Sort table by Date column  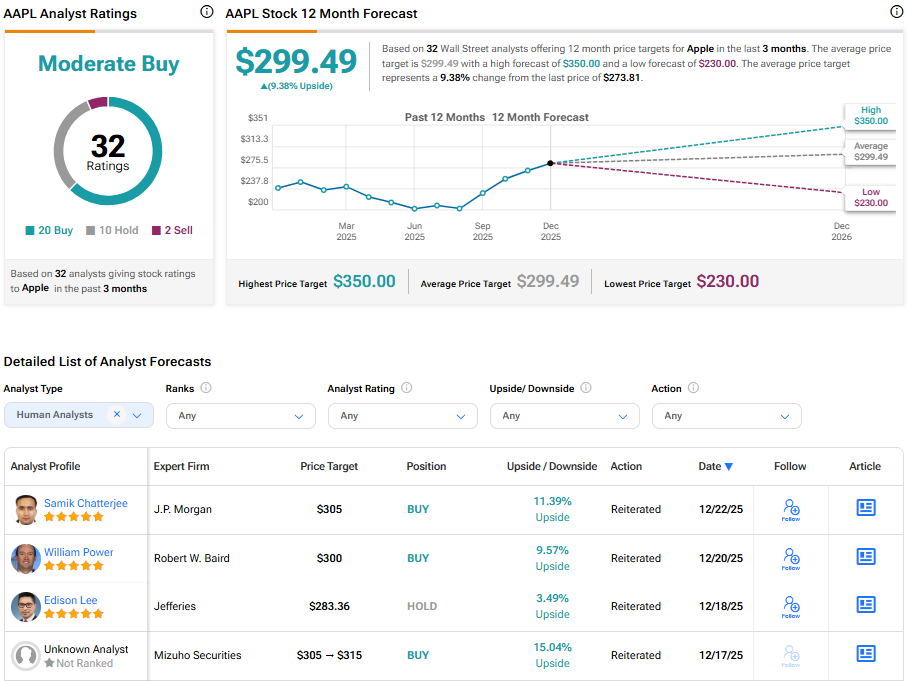(x=715, y=466)
